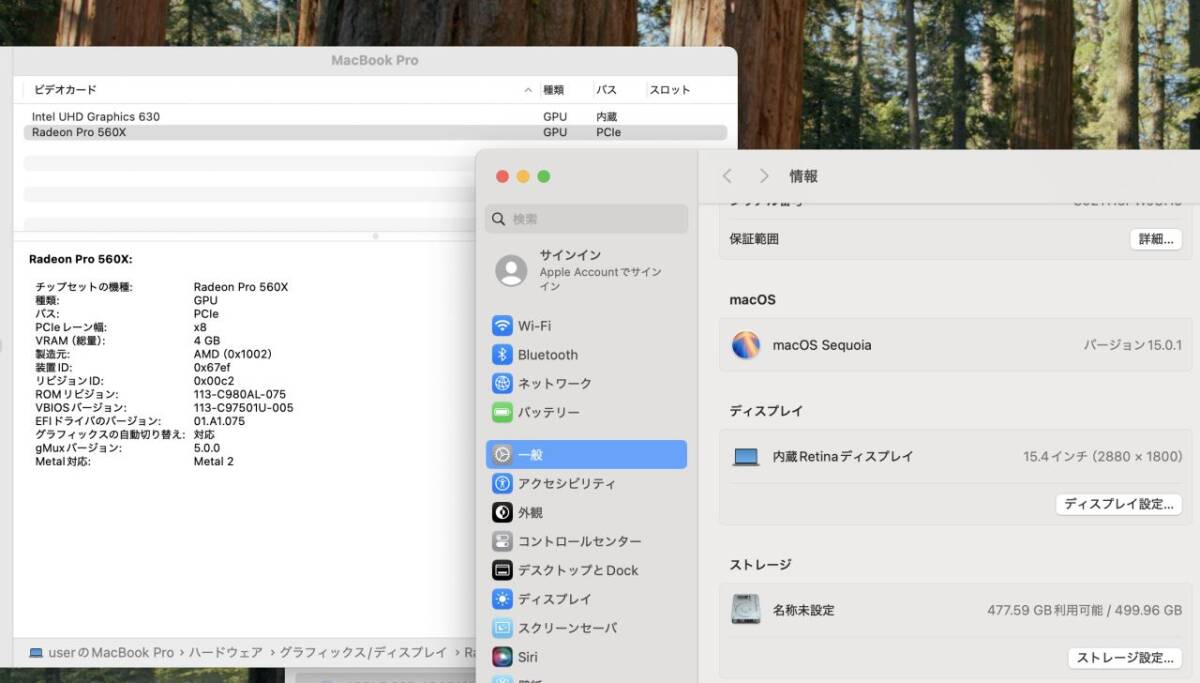Click in the 検索 search field
1200x683 pixels.
tap(587, 219)
